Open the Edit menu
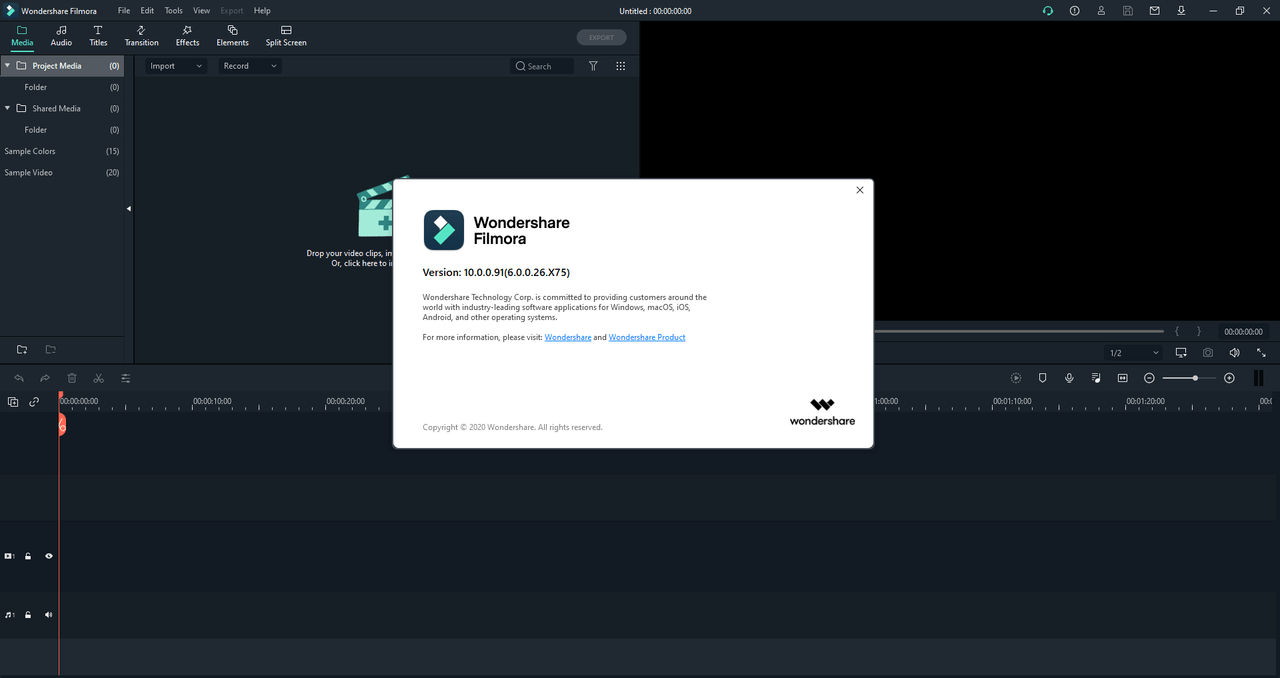 (147, 10)
